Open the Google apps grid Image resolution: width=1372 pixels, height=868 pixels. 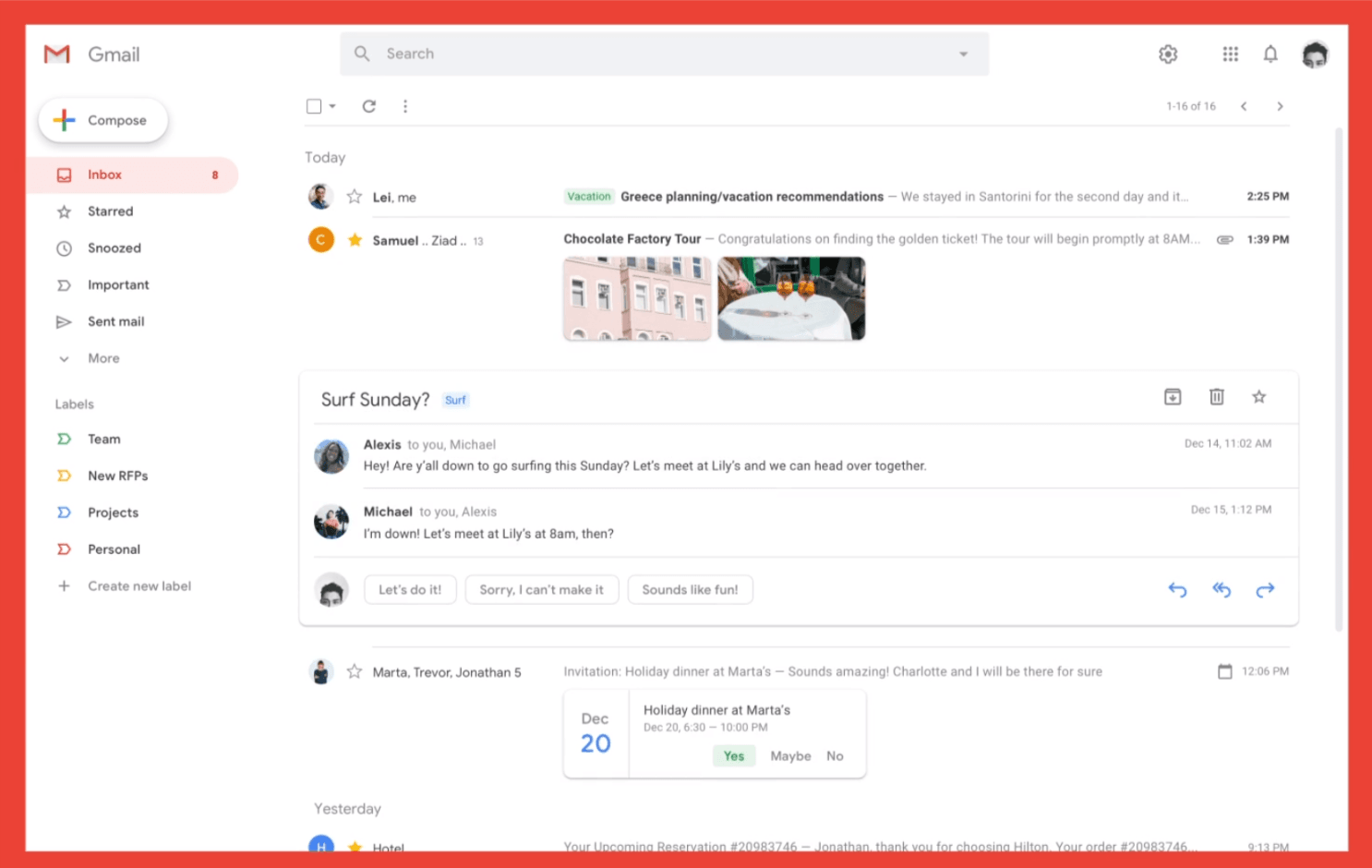click(x=1230, y=54)
